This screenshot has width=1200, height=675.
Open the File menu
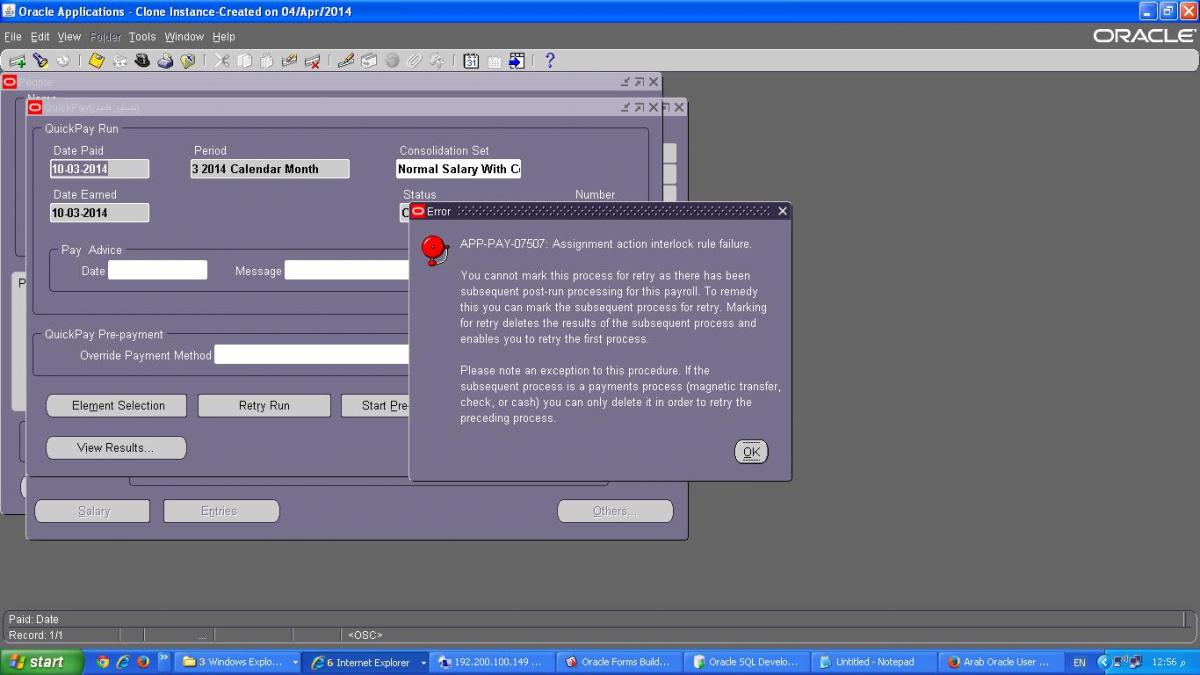point(12,37)
